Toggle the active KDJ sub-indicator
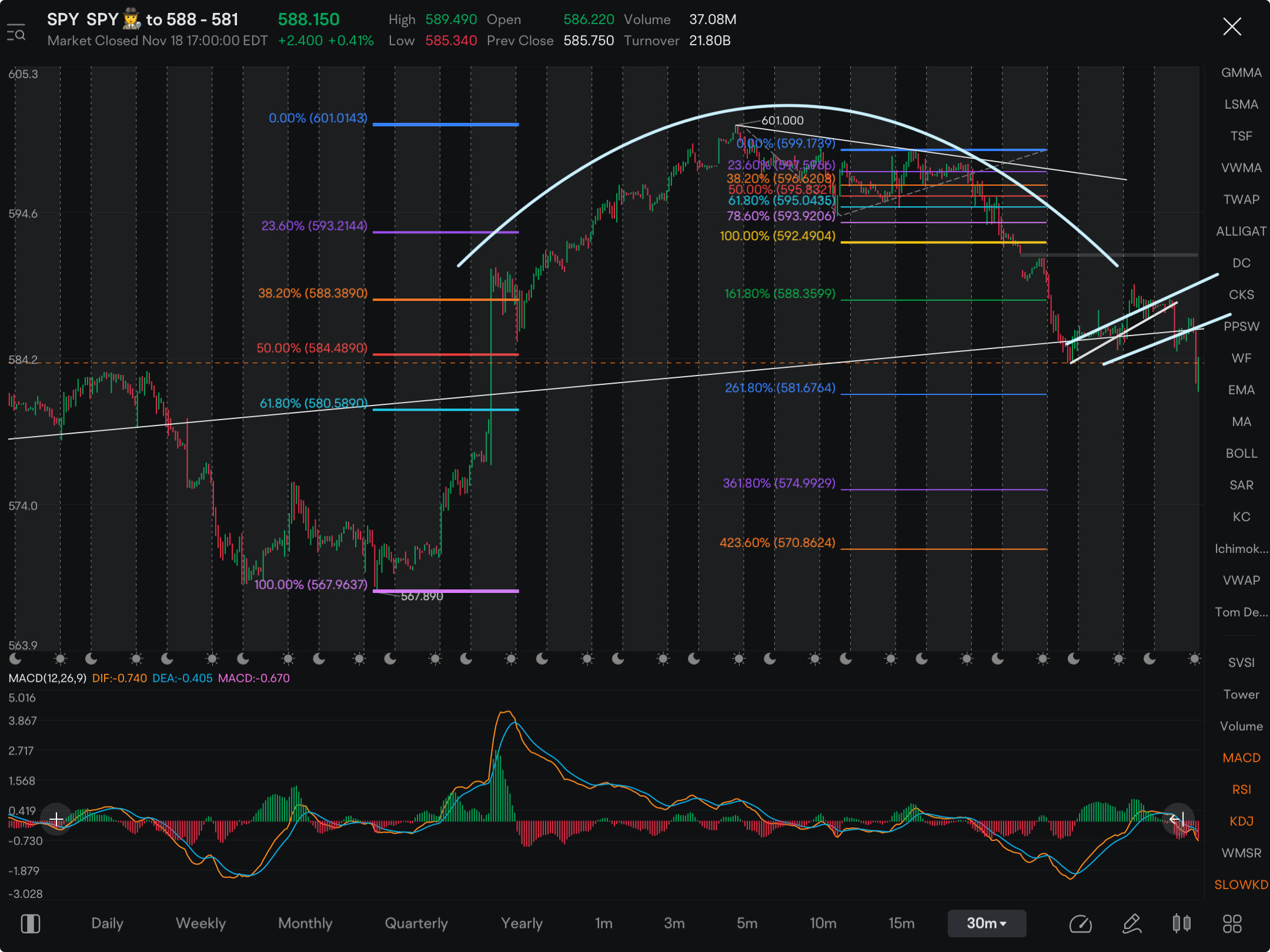1270x952 pixels. tap(1241, 821)
